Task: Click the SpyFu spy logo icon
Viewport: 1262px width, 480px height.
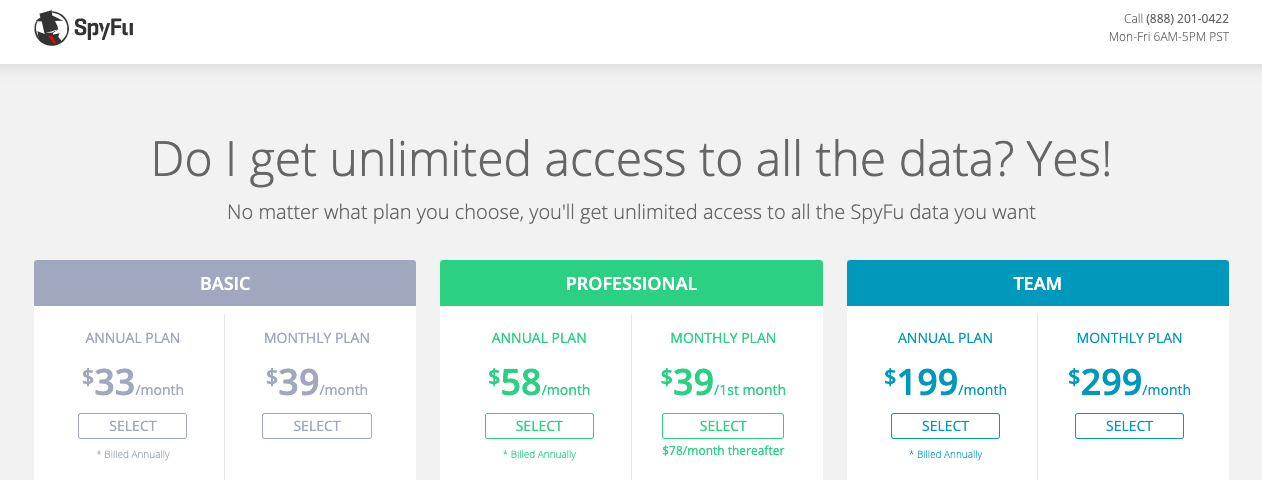Action: [51, 28]
